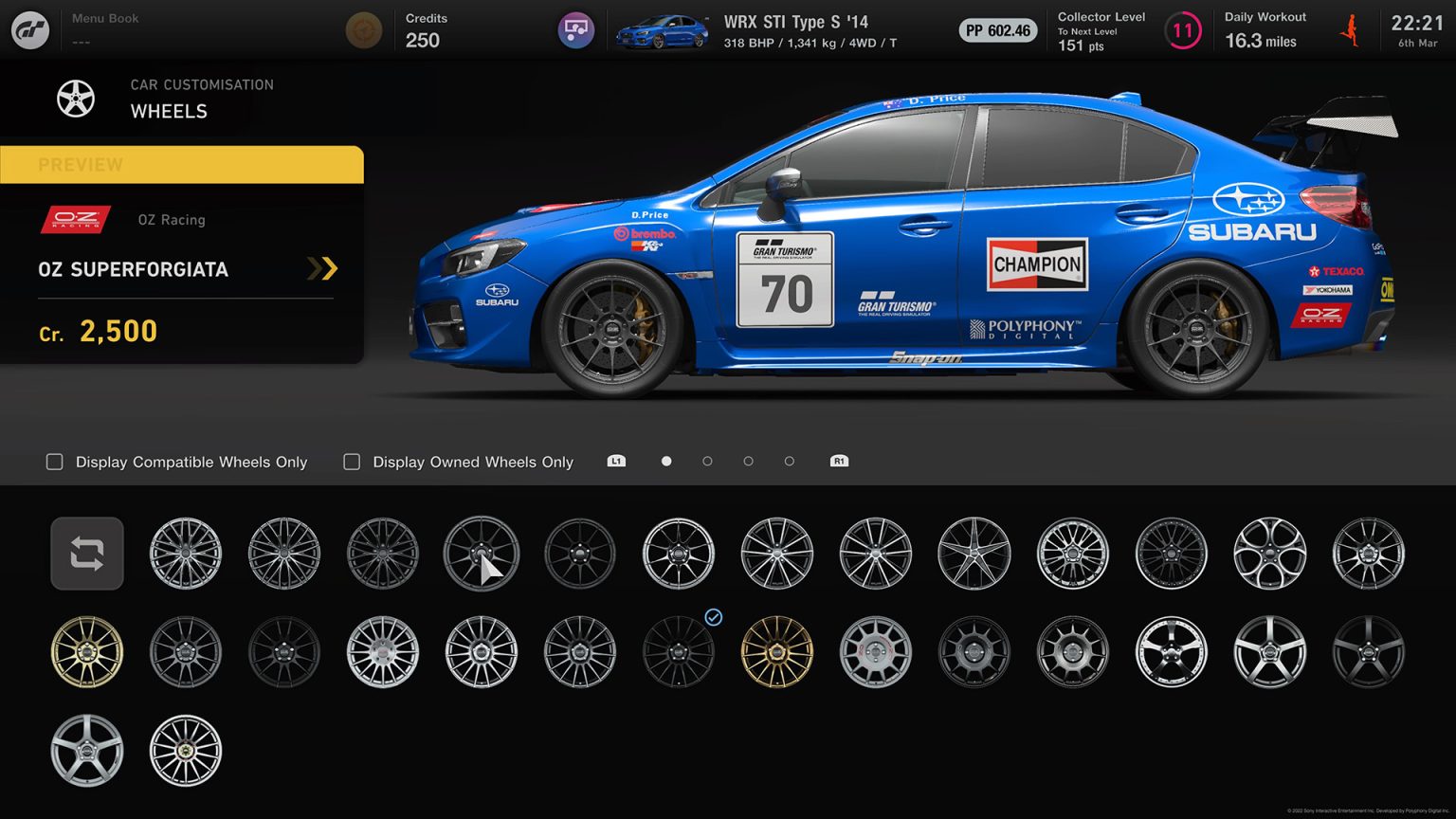Click the swap wheels arrows button
The height and width of the screenshot is (819, 1456).
87,554
